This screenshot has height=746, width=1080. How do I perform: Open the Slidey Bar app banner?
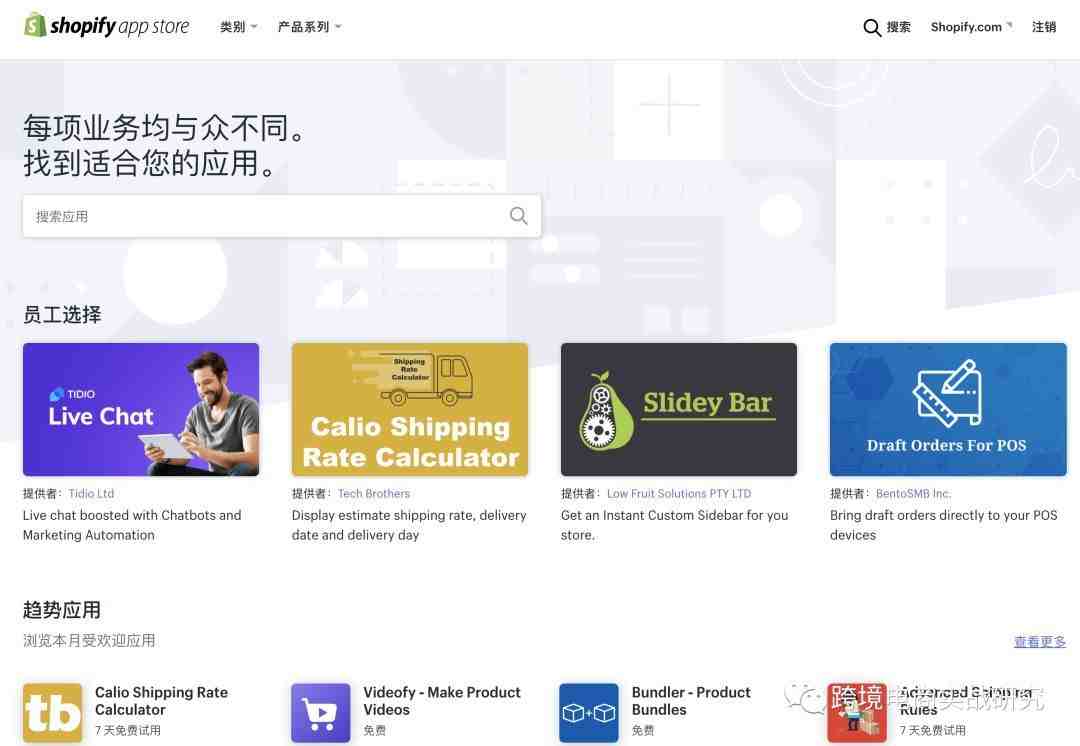click(x=678, y=409)
